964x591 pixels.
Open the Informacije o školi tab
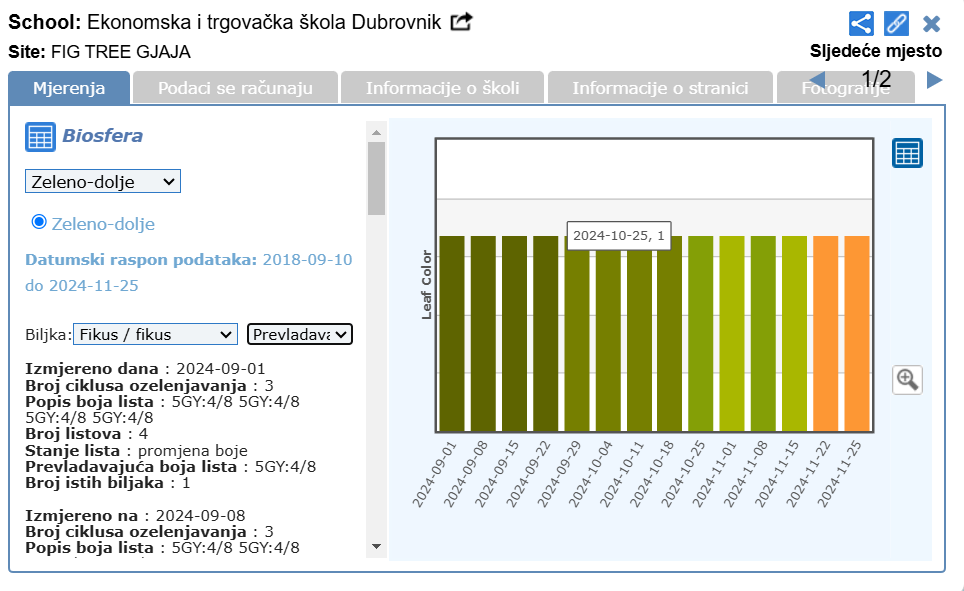pyautogui.click(x=442, y=88)
